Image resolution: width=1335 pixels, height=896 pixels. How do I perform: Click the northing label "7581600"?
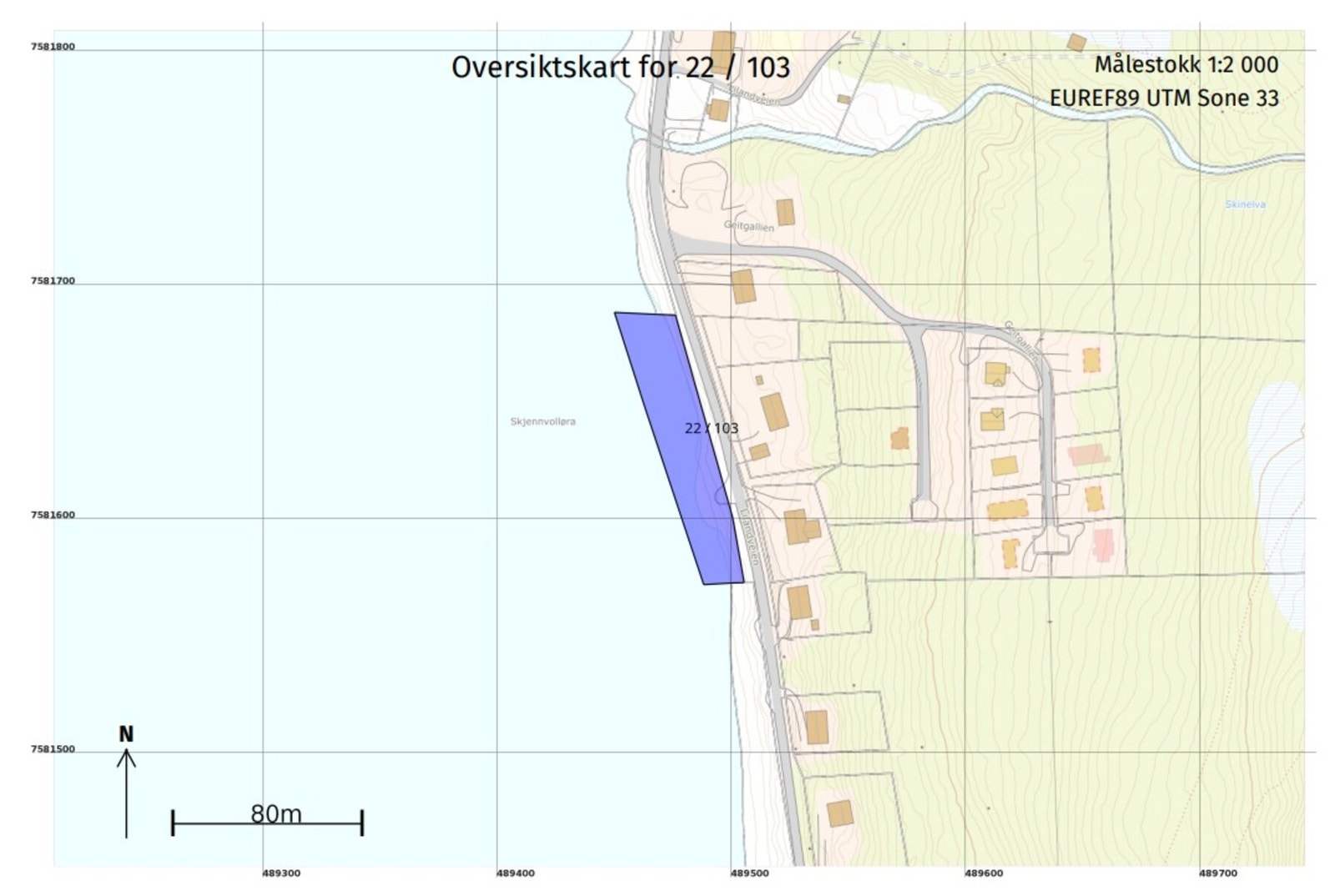[53, 515]
